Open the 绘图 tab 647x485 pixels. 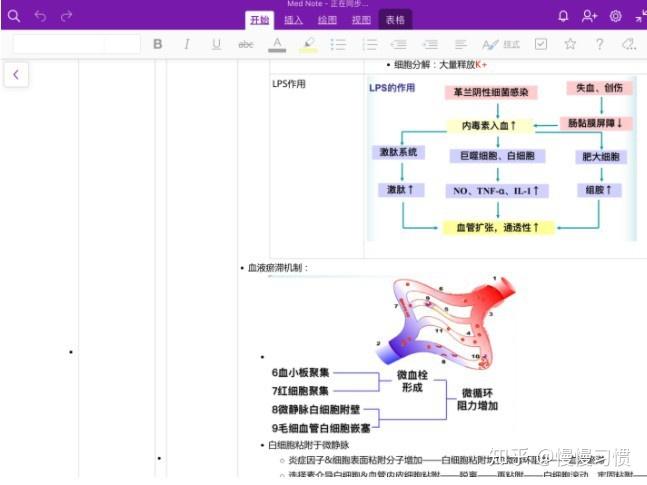[x=327, y=20]
